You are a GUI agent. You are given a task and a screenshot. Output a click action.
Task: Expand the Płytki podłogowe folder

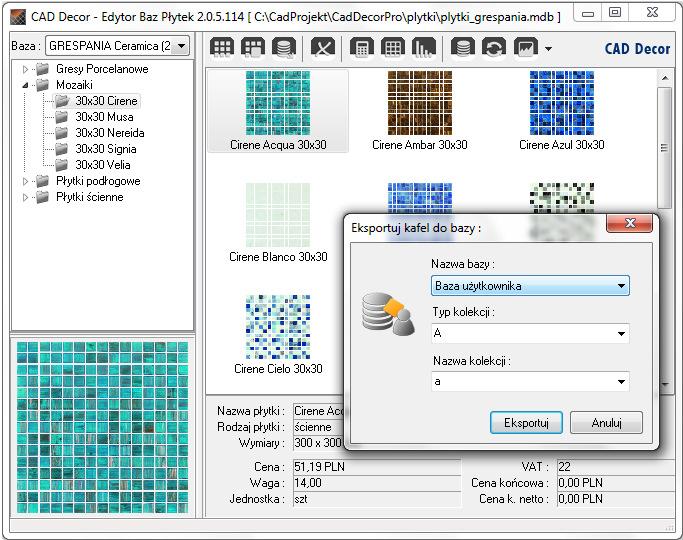click(25, 181)
